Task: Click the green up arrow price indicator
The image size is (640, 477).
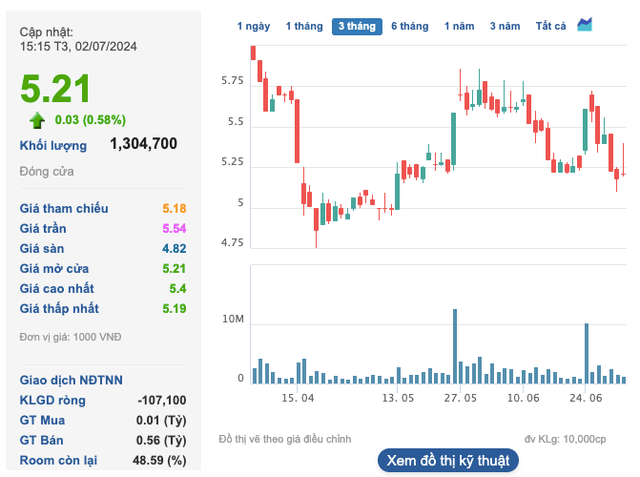Action: click(x=37, y=120)
